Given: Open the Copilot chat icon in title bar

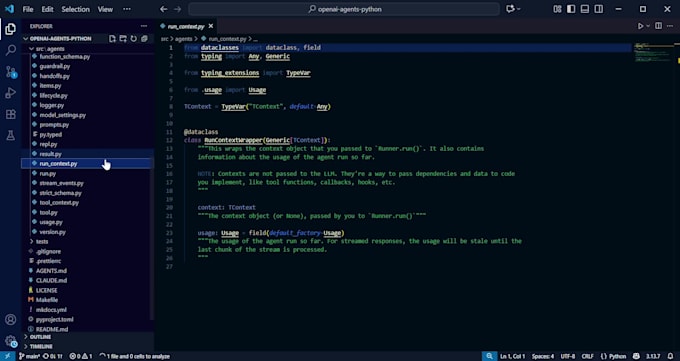Looking at the screenshot, I should (510, 9).
